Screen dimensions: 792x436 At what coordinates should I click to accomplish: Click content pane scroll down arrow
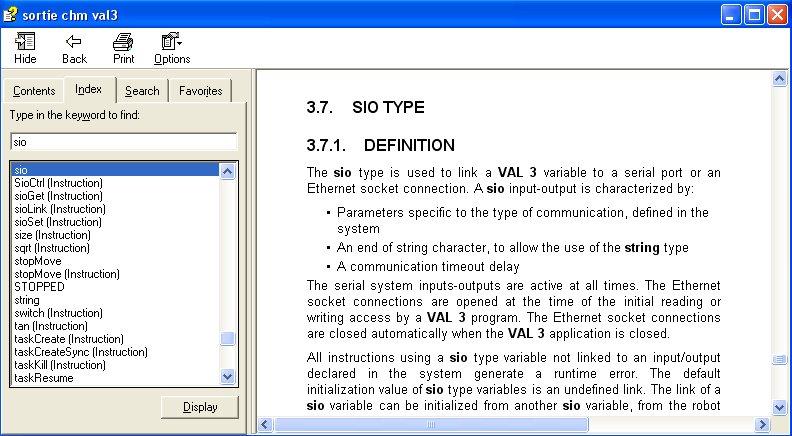[779, 407]
